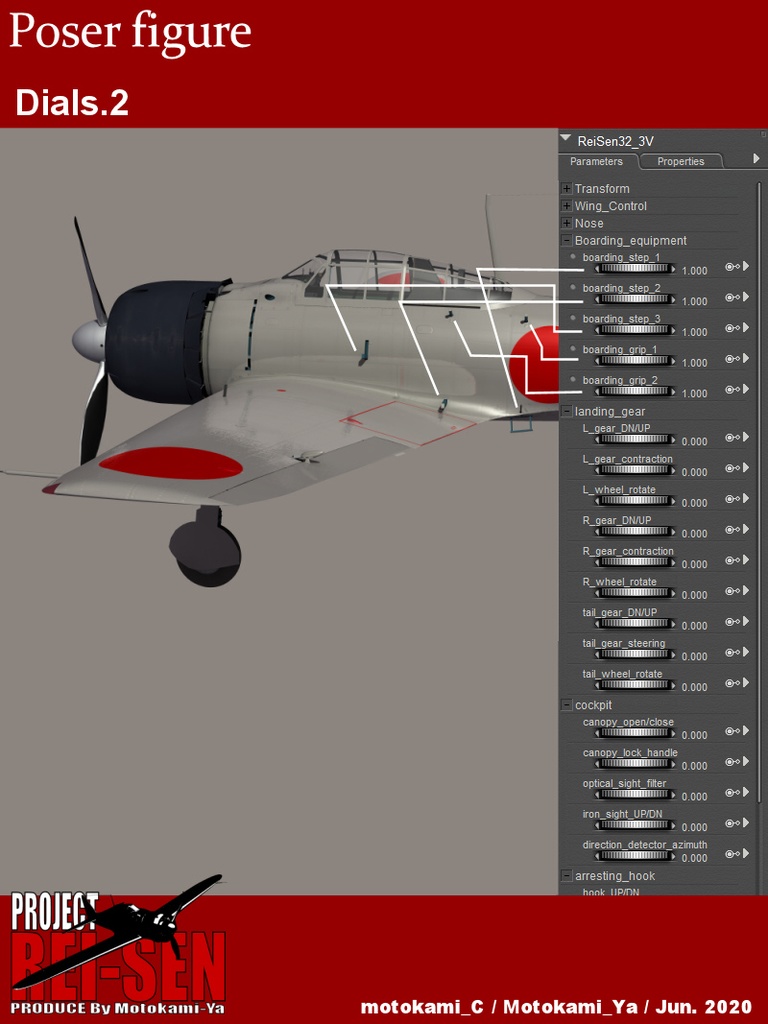Open the options arrow for boarding_step_1 dial
The height and width of the screenshot is (1024, 768).
pos(746,266)
